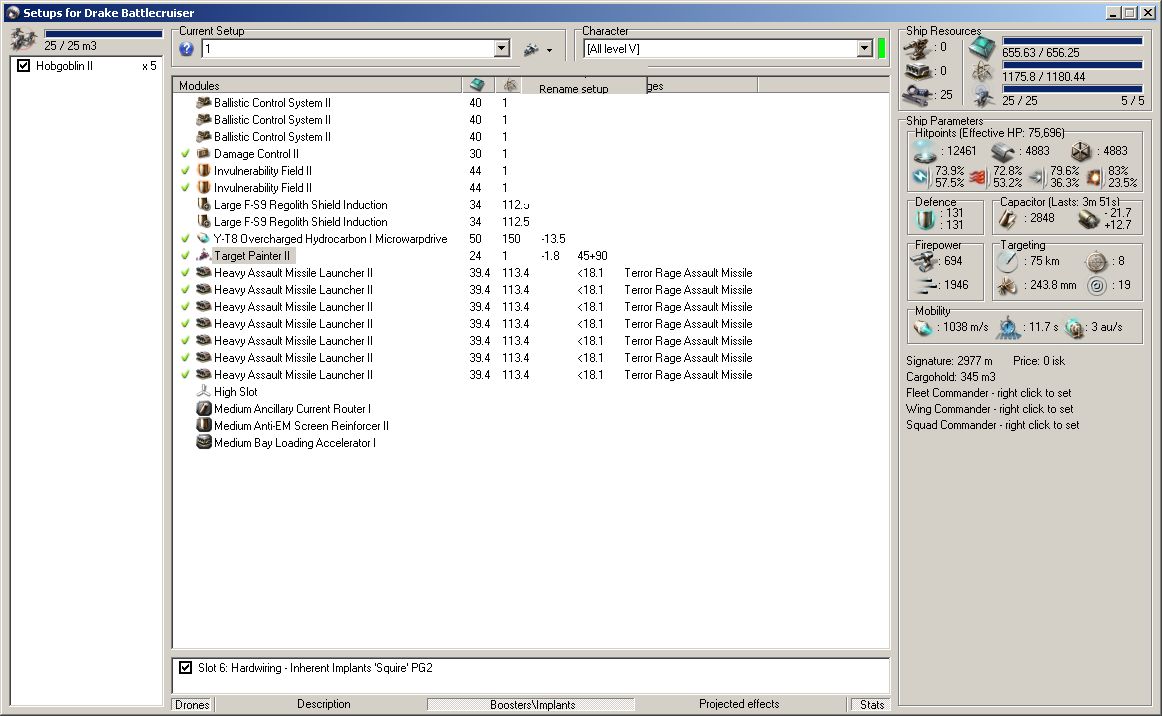This screenshot has height=716, width=1162.
Task: Click the Defence shield icon showing 131
Action: click(925, 219)
